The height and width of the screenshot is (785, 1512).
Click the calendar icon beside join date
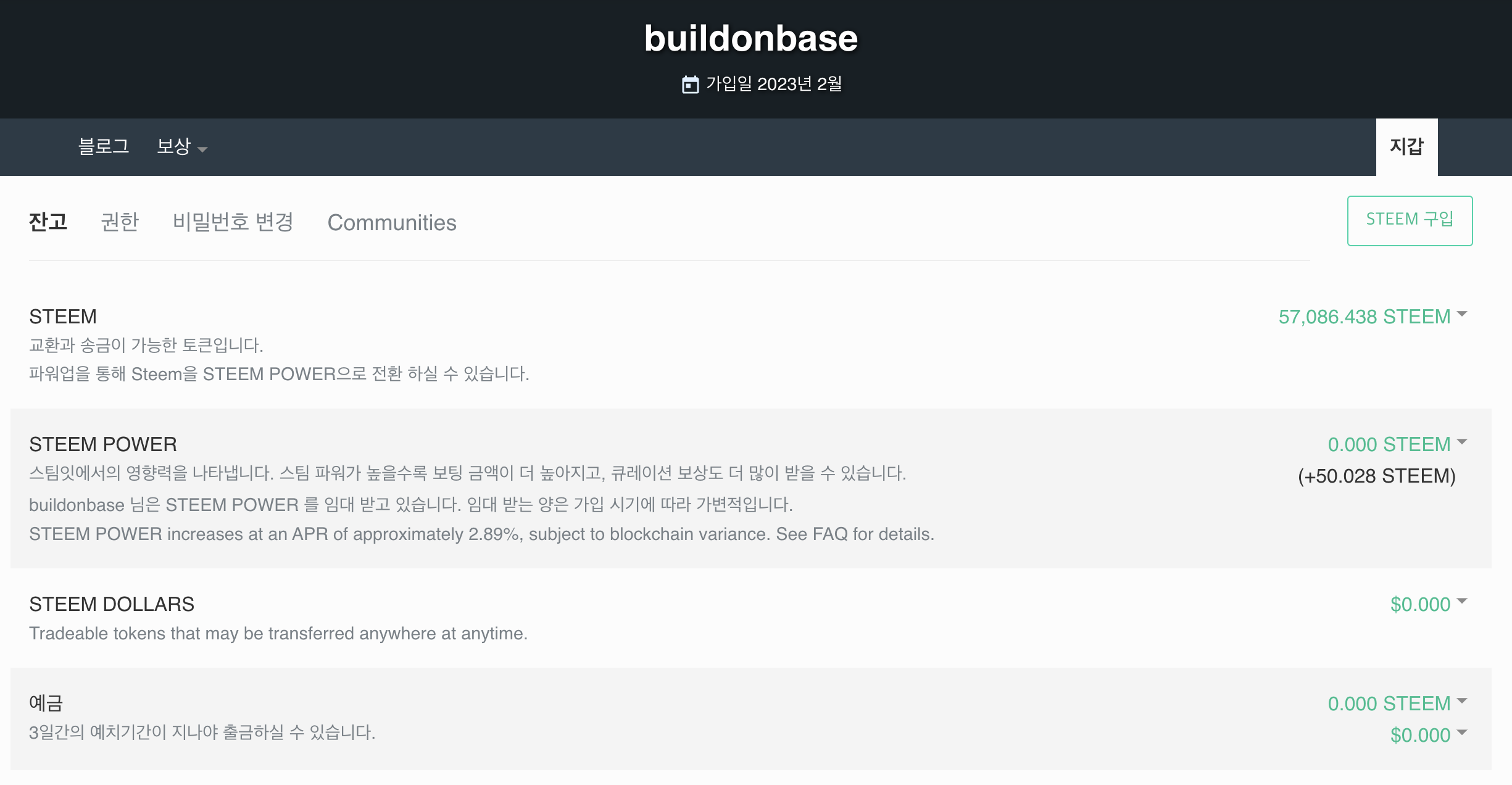click(x=690, y=85)
